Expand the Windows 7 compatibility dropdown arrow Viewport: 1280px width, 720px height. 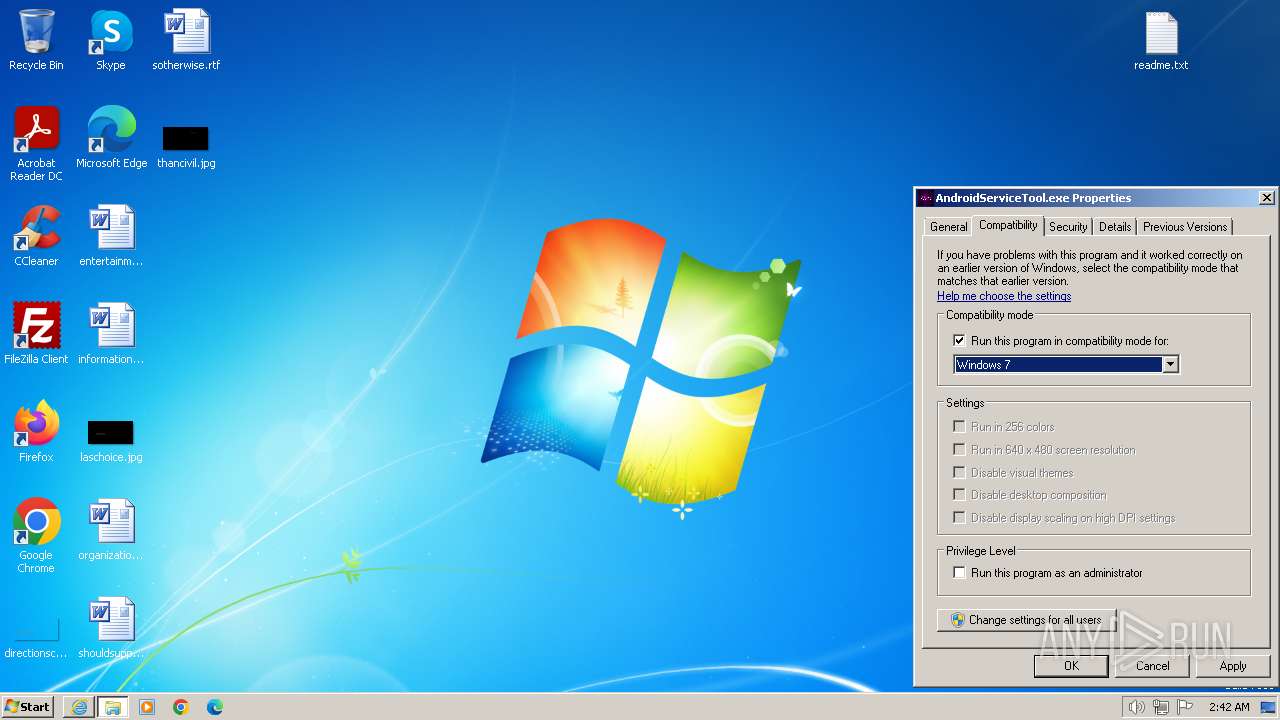(1170, 365)
